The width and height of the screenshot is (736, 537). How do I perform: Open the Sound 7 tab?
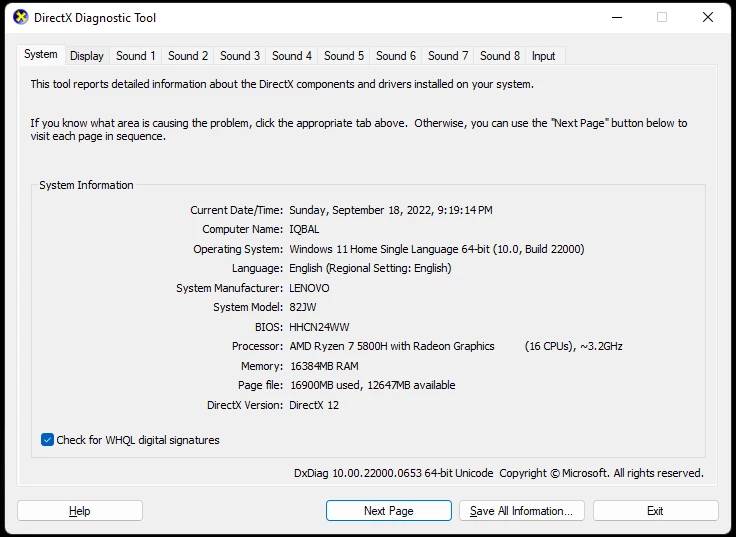[x=448, y=56]
